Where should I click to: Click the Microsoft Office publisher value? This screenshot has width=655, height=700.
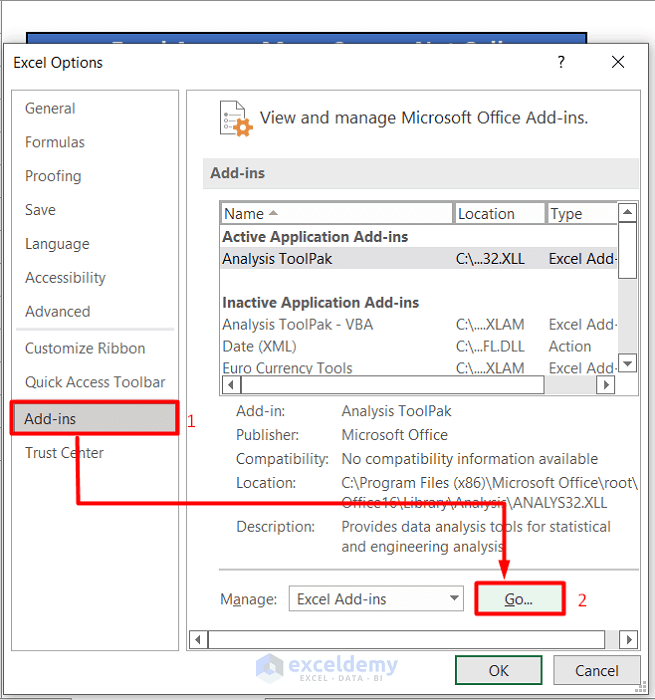tap(394, 435)
